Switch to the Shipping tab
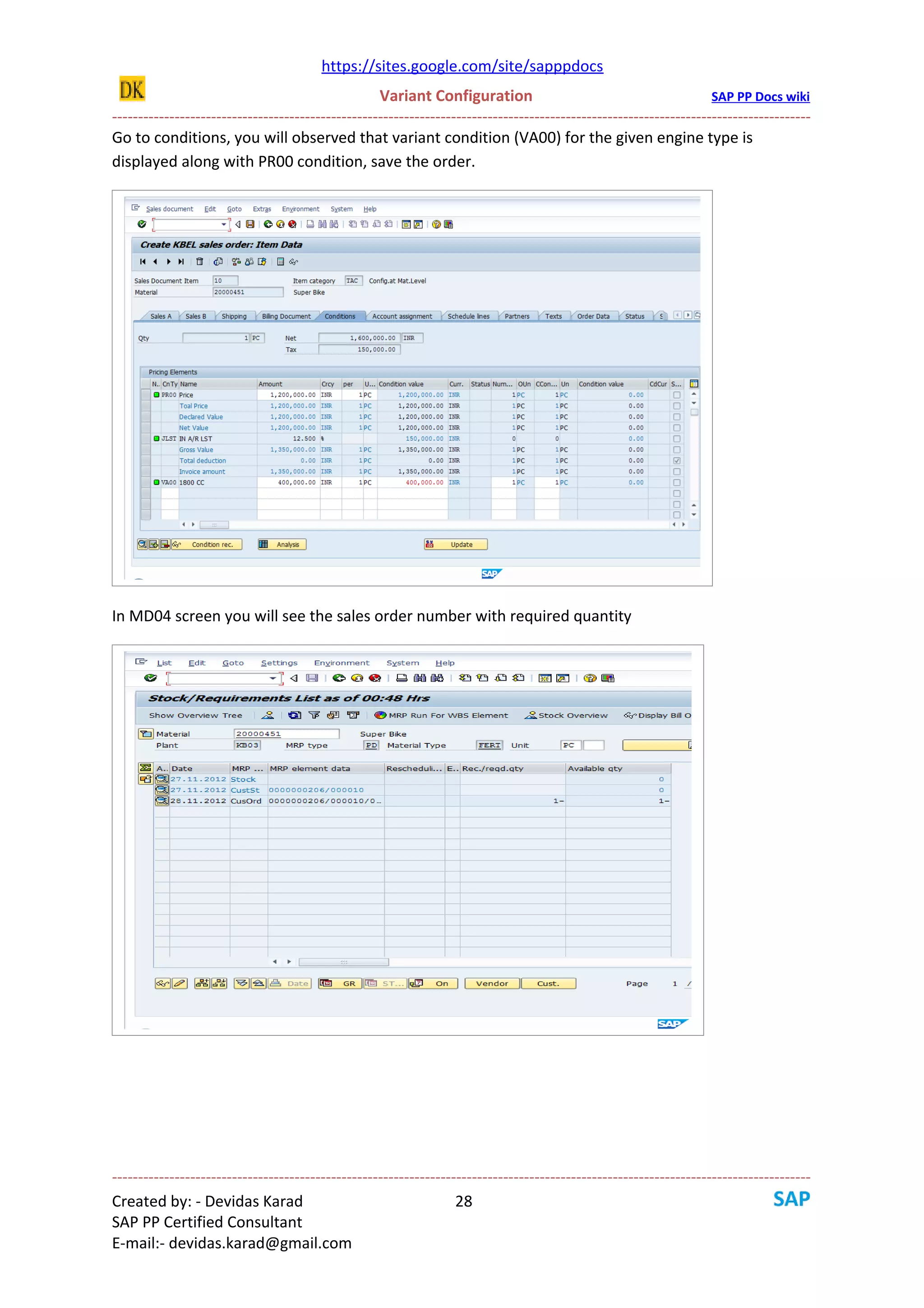The width and height of the screenshot is (924, 1308). 234,316
